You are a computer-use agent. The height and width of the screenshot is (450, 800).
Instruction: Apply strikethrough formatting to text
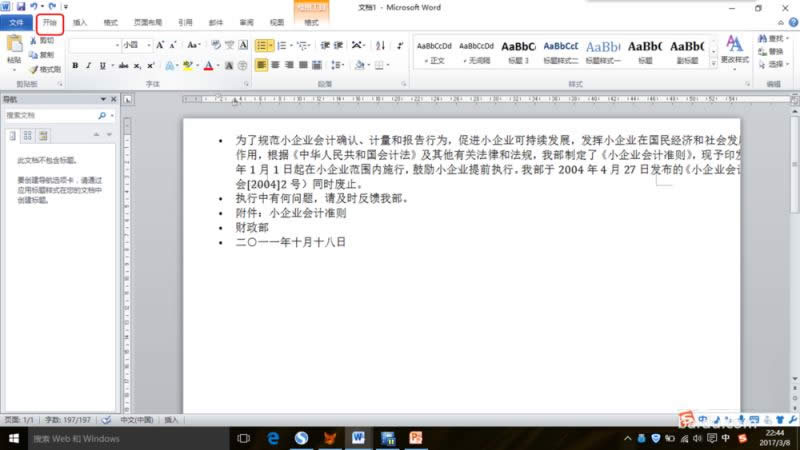click(x=123, y=66)
